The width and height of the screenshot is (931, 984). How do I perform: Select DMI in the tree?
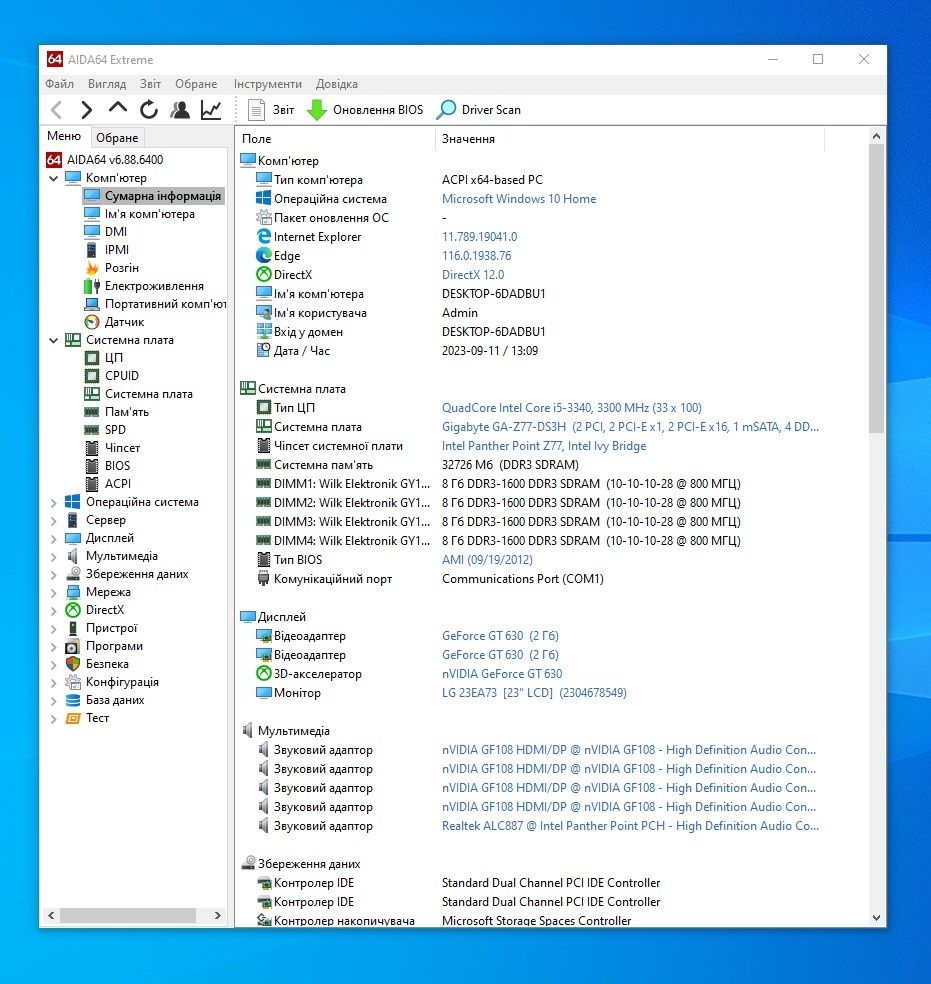coord(115,232)
